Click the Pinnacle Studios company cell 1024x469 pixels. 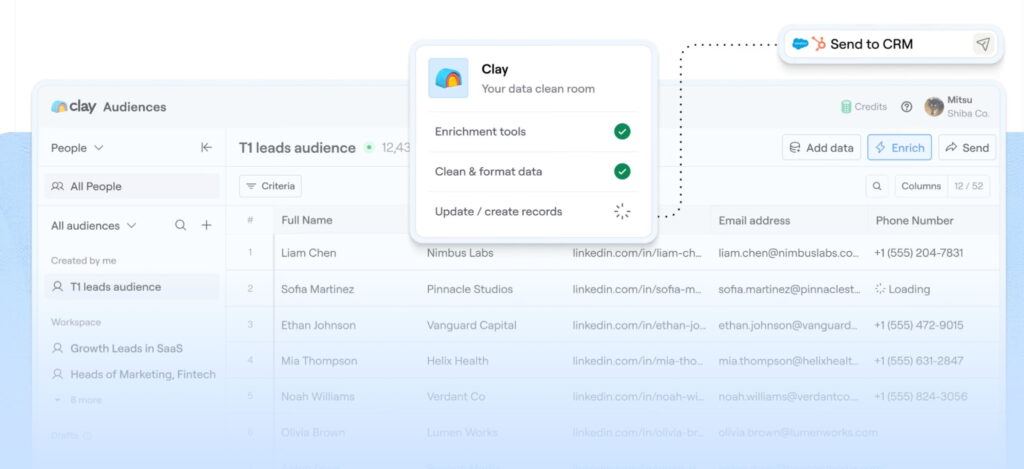470,289
